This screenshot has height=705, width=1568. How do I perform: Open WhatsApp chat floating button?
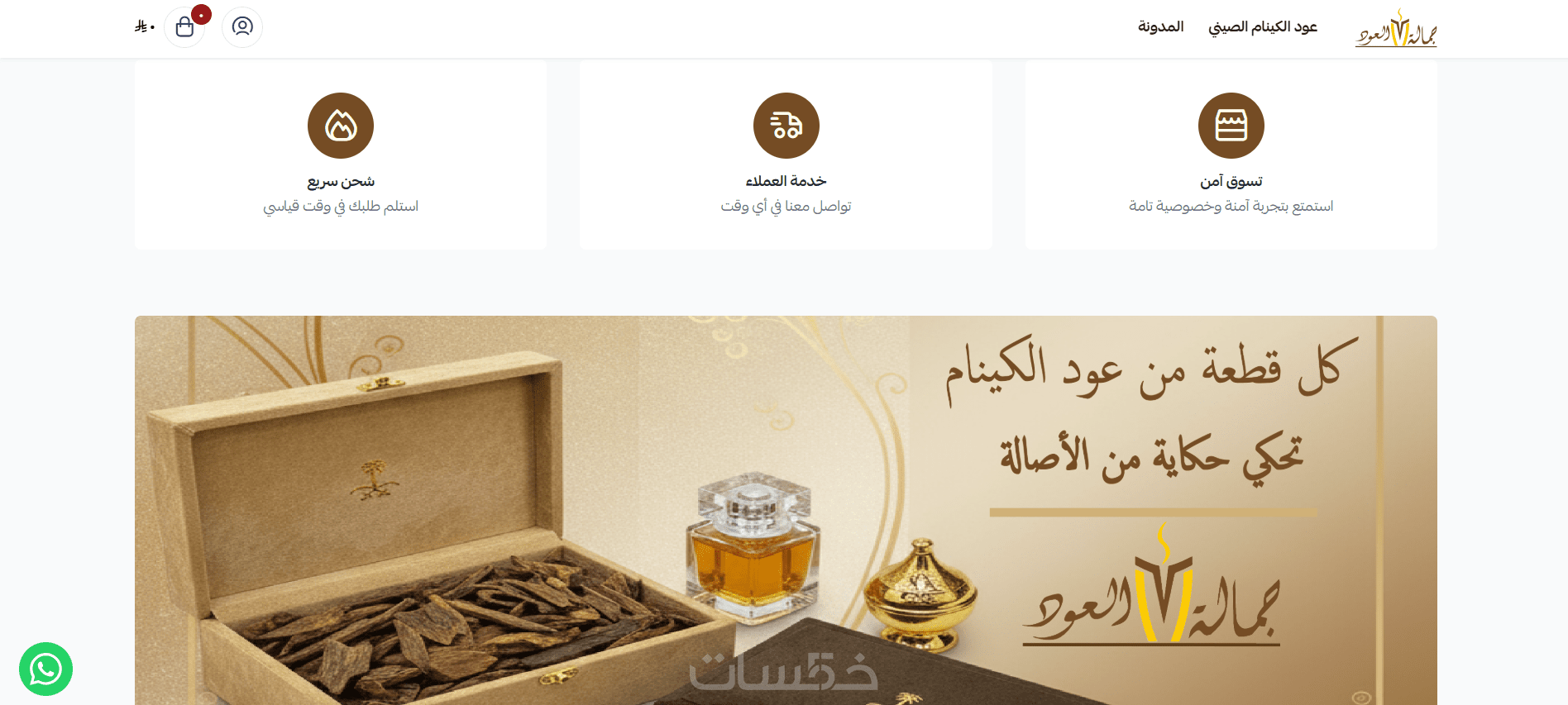[x=45, y=669]
